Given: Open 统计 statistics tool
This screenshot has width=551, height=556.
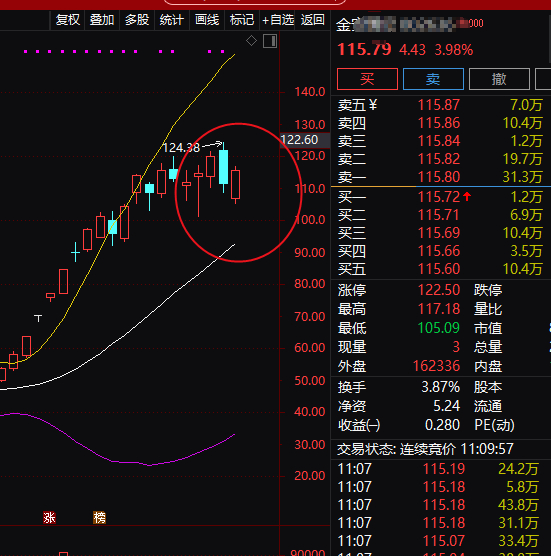Looking at the screenshot, I should click(x=172, y=20).
